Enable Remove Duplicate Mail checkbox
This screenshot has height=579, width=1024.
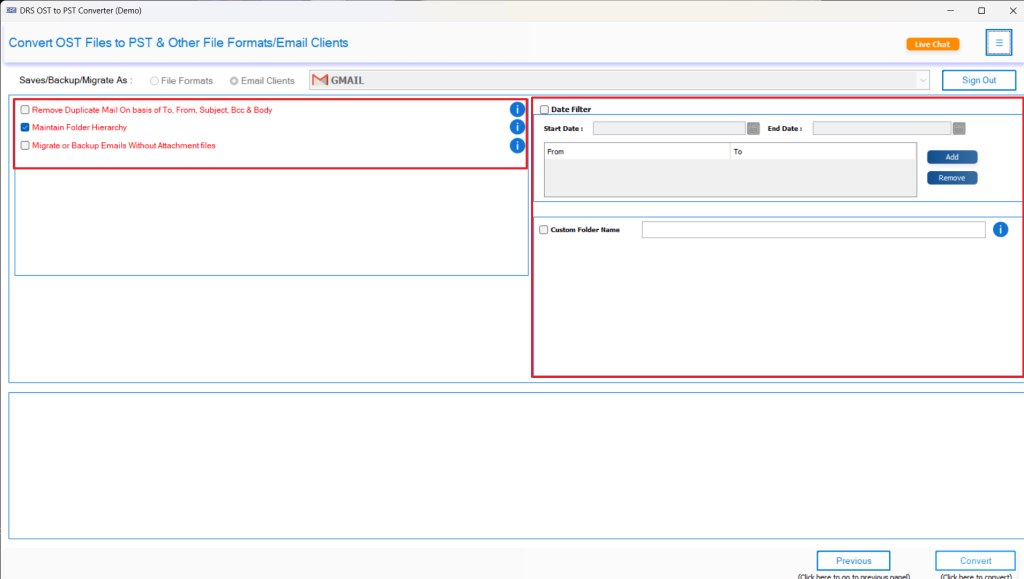click(24, 109)
